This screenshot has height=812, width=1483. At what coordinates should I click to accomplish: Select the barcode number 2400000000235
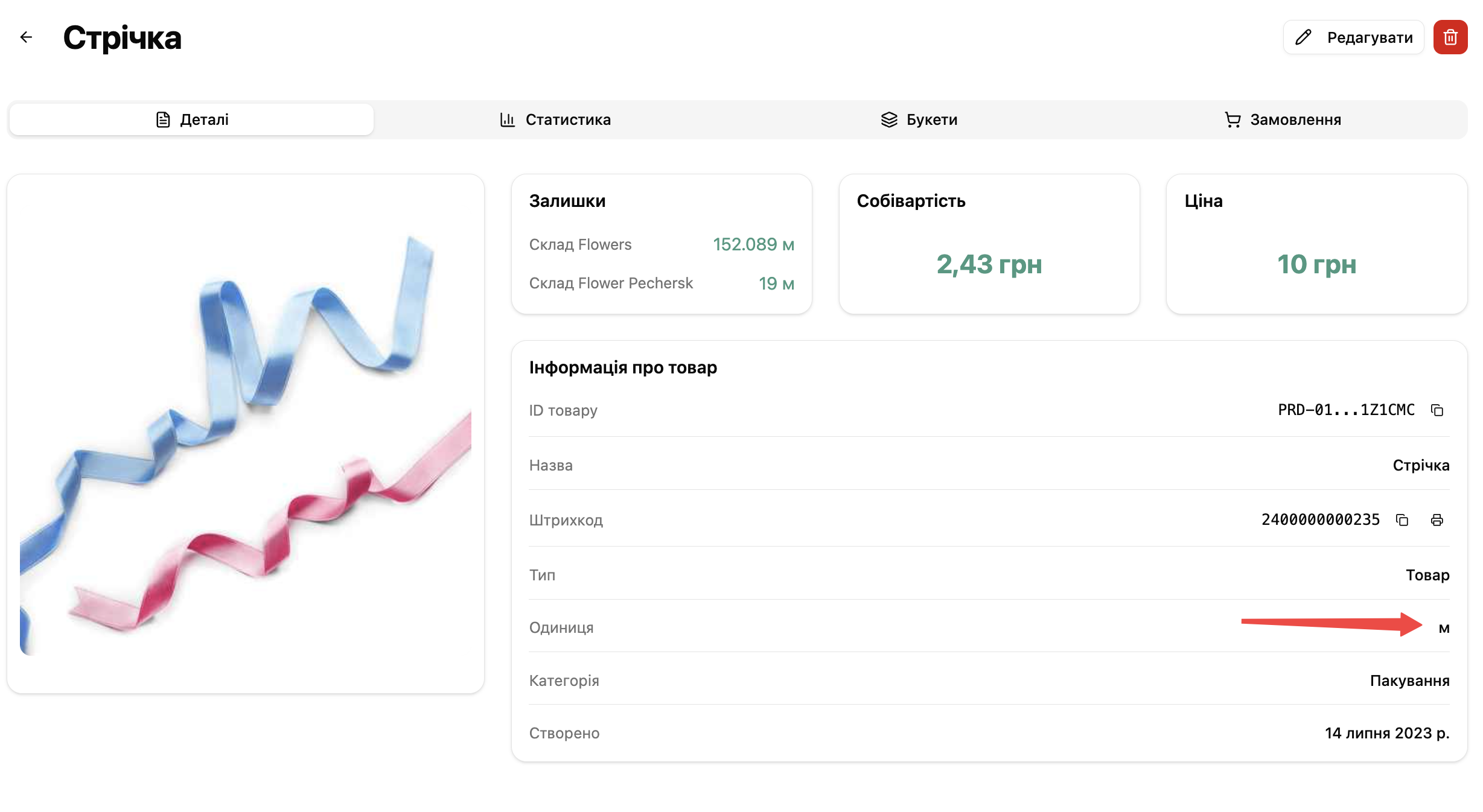point(1321,520)
